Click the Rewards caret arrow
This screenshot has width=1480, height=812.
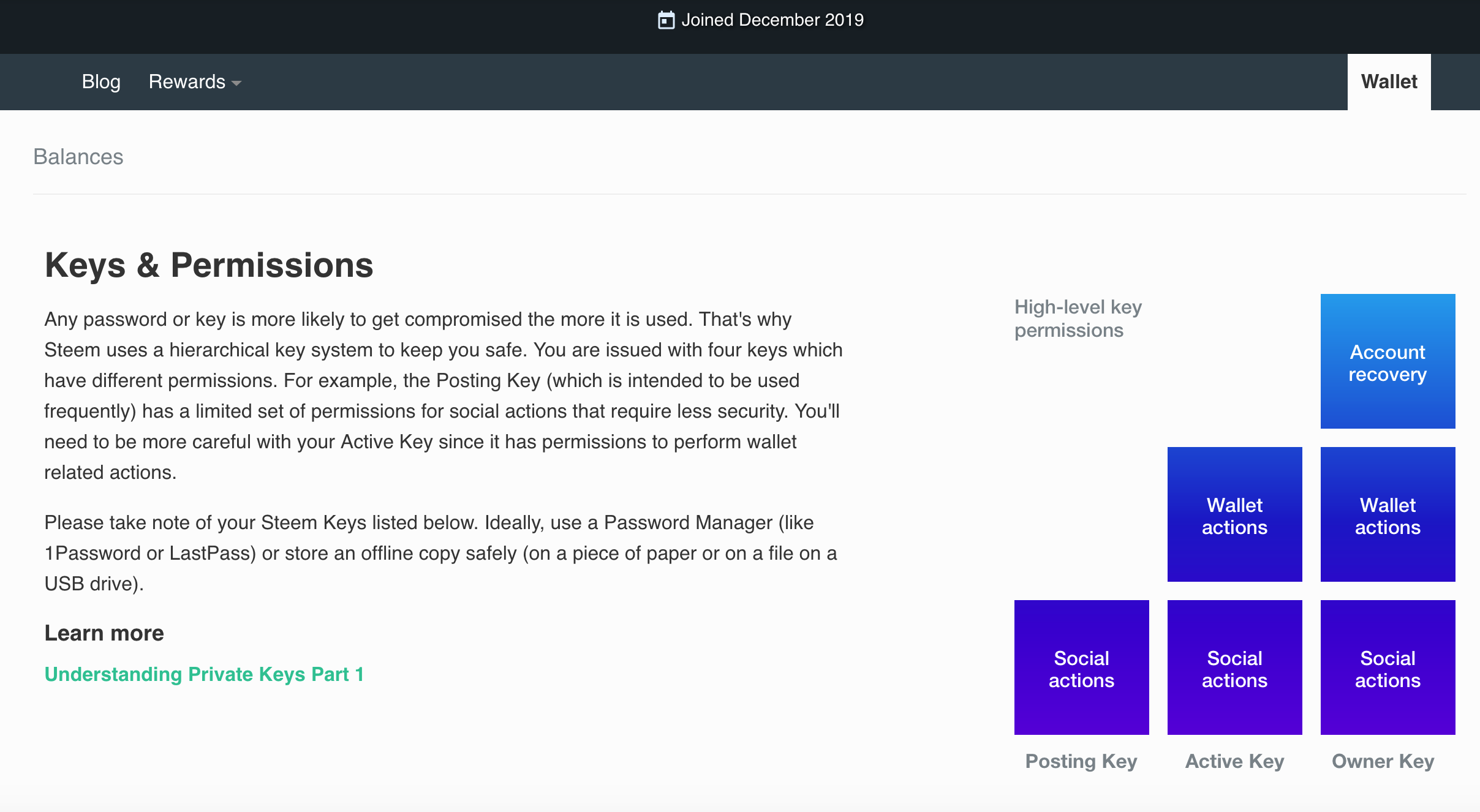point(236,83)
